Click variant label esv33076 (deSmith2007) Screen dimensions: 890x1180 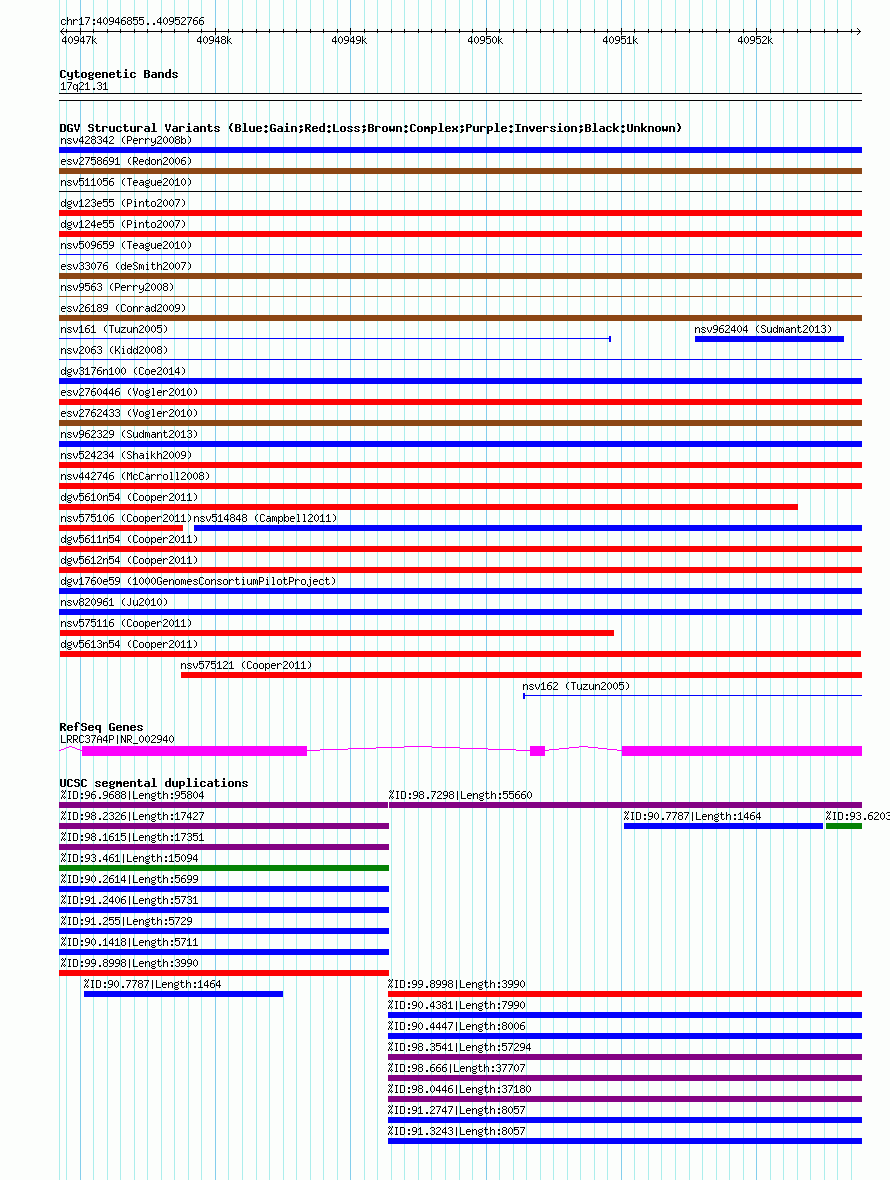pyautogui.click(x=126, y=266)
